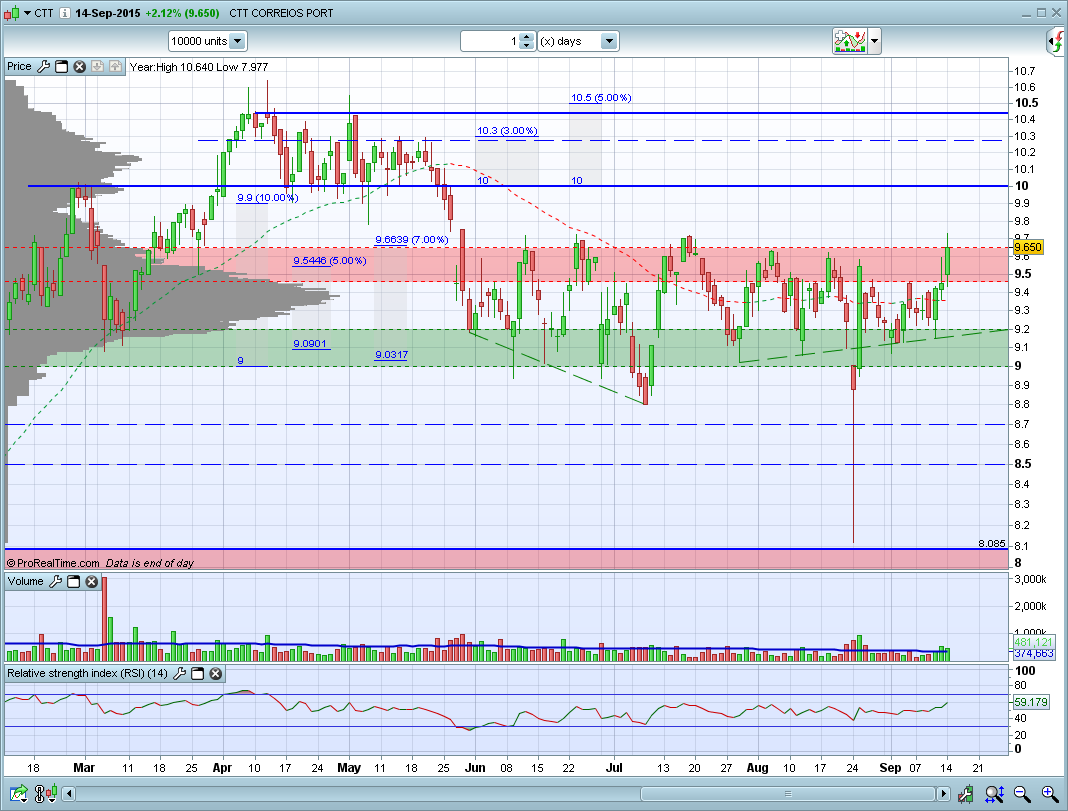This screenshot has height=811, width=1068.
Task: Click the horizontal scrollbar right arrow
Action: [x=942, y=793]
